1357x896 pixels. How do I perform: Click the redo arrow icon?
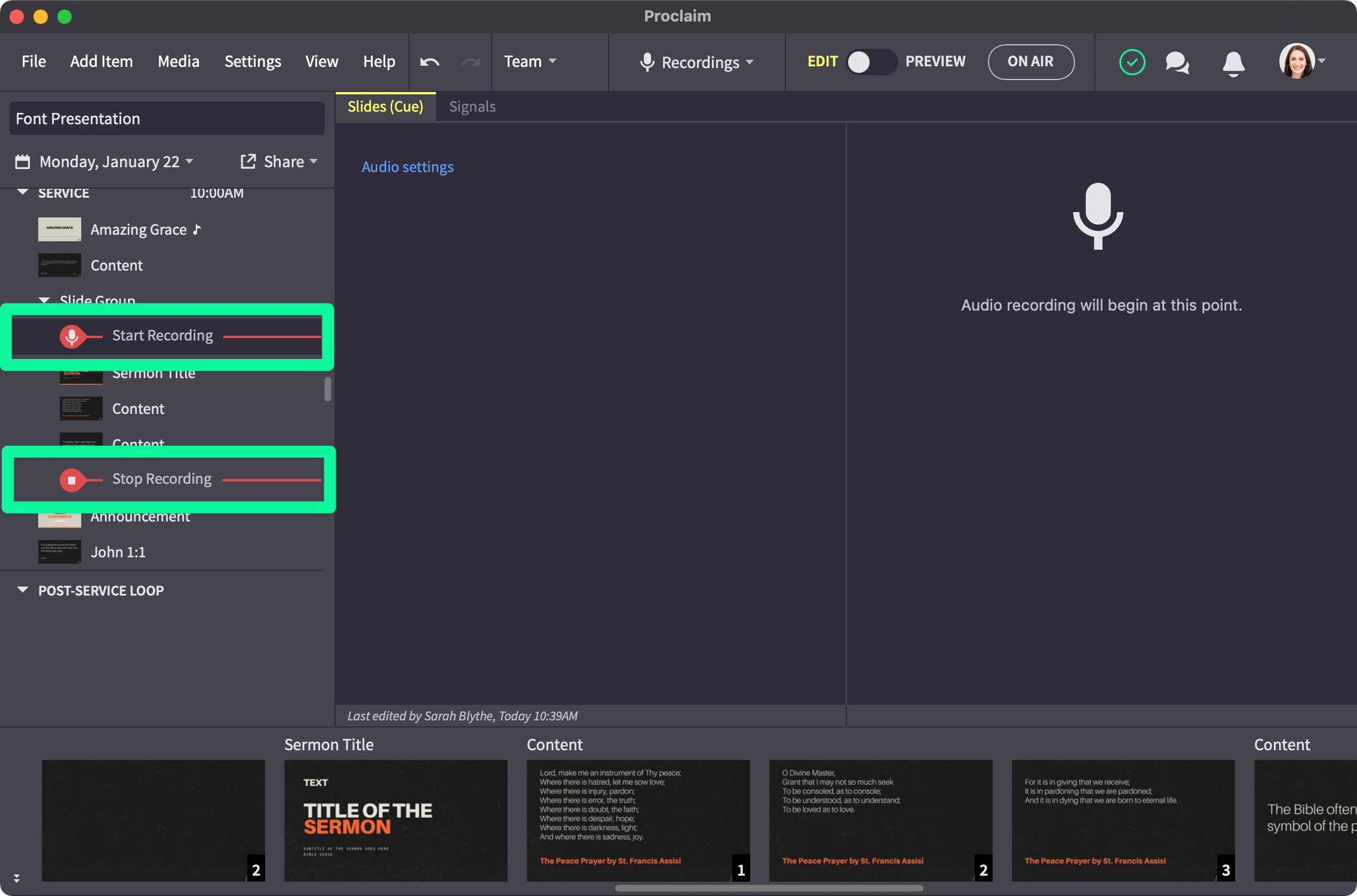[x=471, y=62]
